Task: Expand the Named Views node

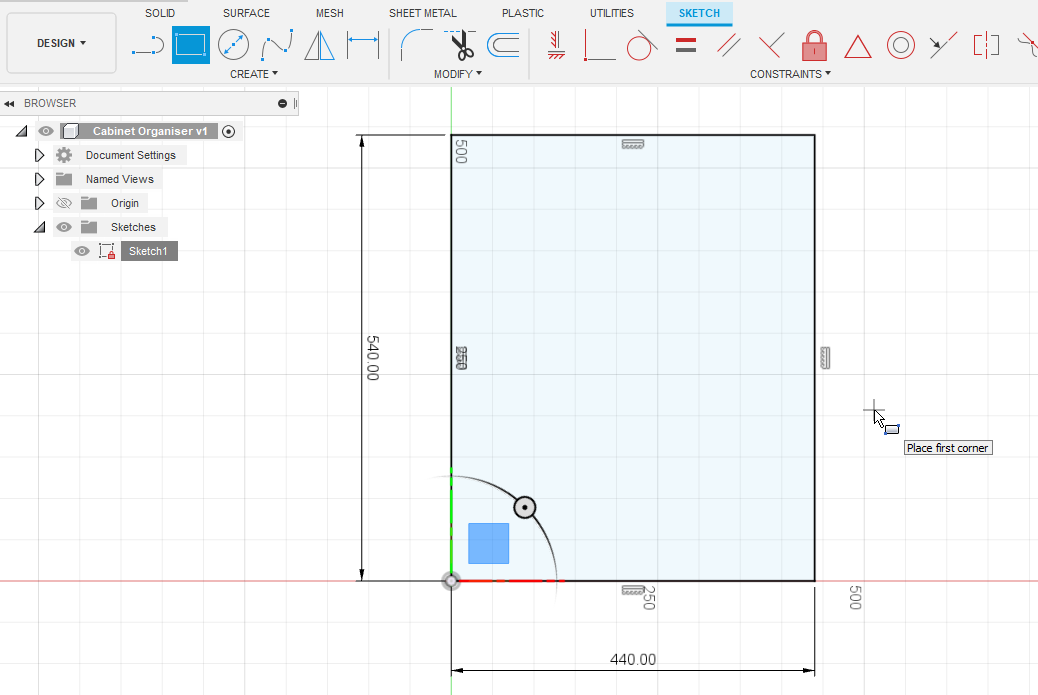Action: pyautogui.click(x=39, y=179)
